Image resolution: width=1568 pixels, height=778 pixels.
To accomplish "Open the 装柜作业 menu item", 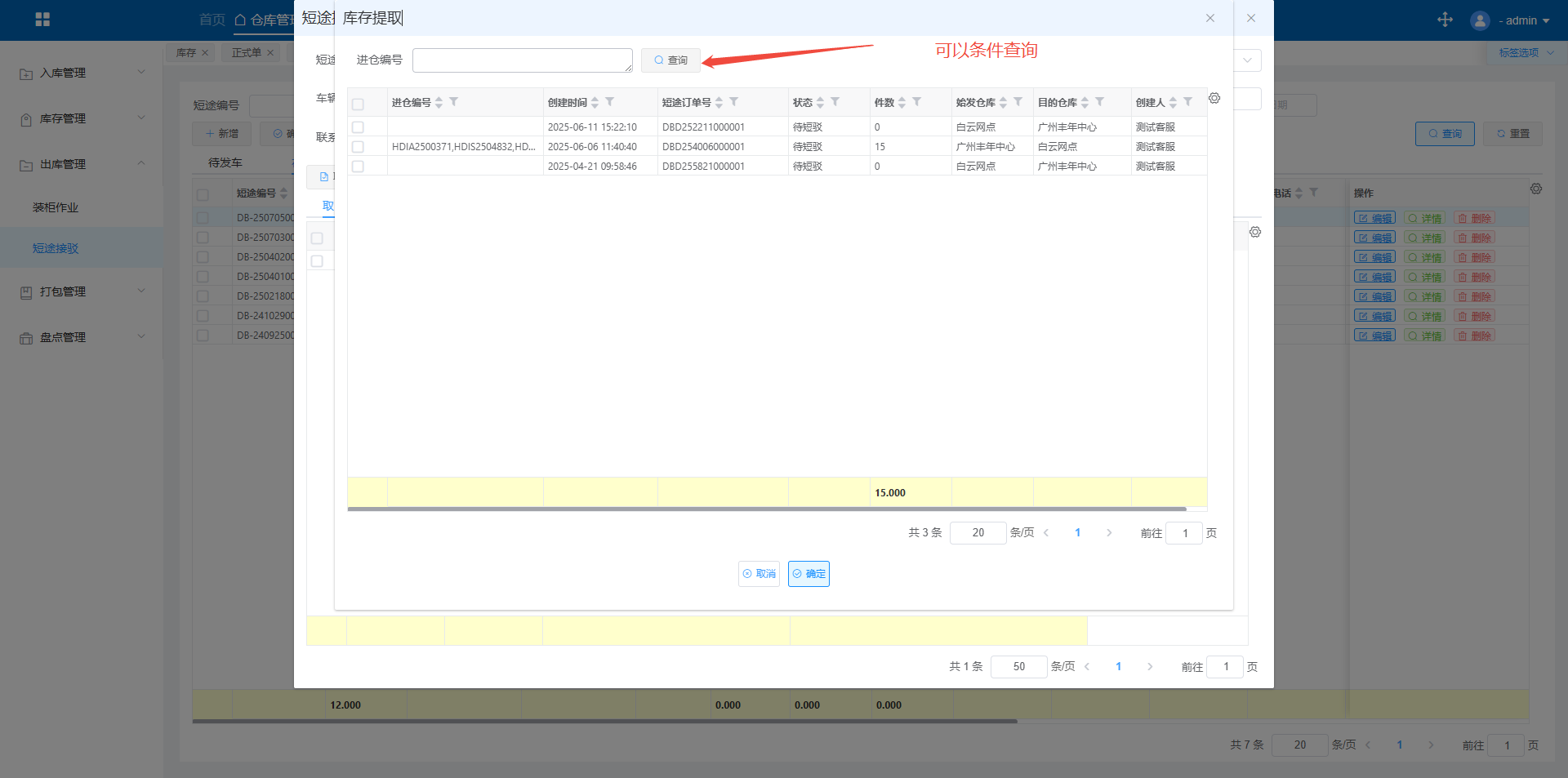I will (x=56, y=207).
